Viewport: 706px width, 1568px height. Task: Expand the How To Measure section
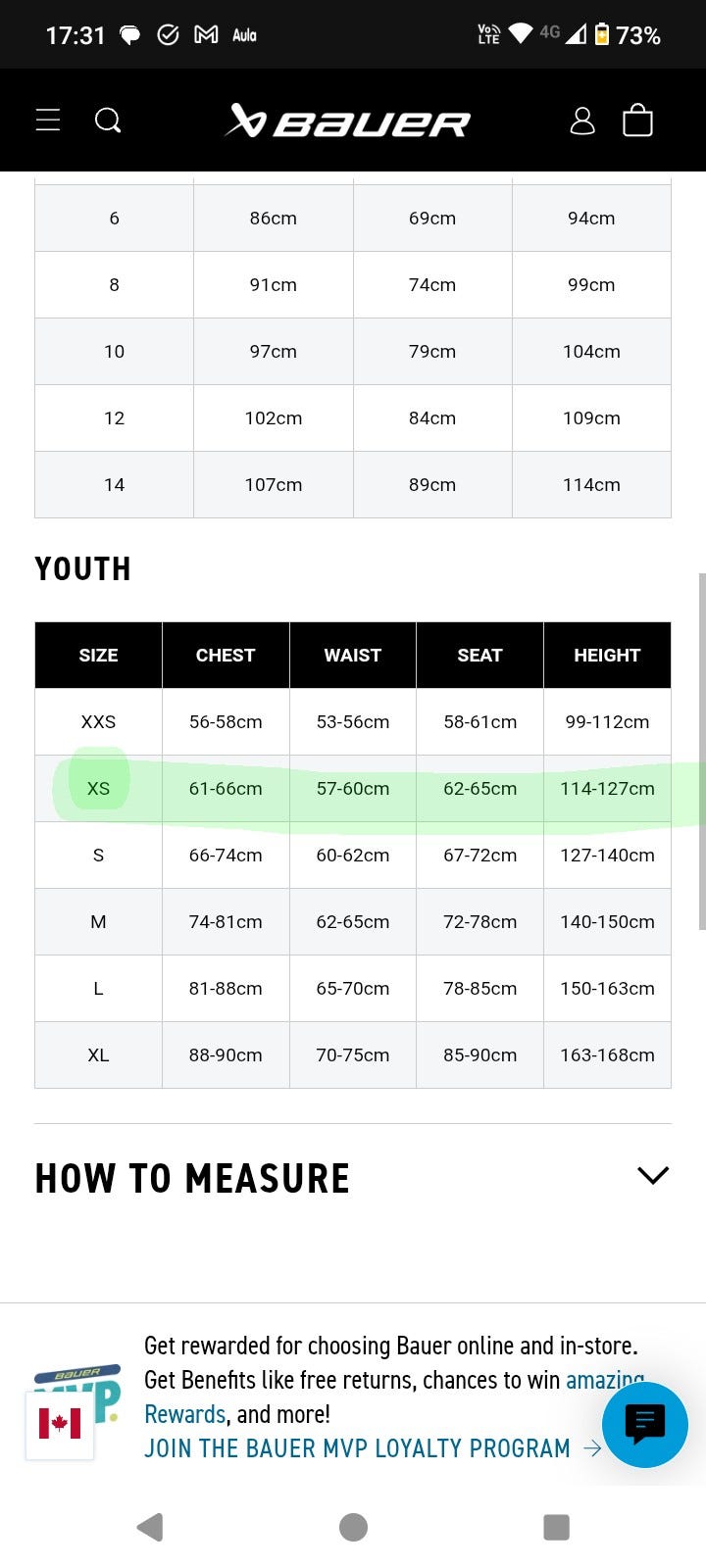point(652,1175)
